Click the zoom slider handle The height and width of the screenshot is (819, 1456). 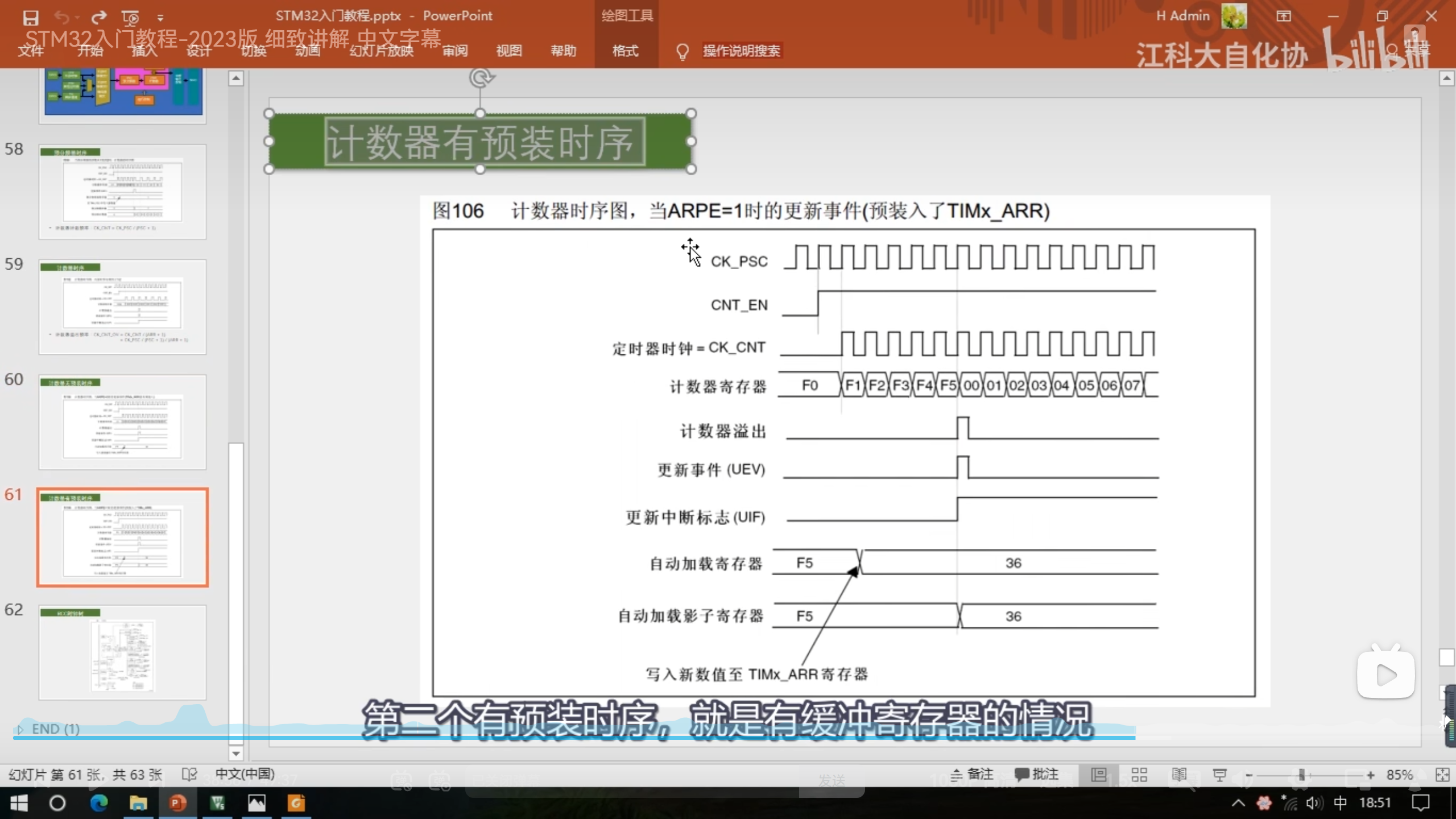tap(1301, 775)
